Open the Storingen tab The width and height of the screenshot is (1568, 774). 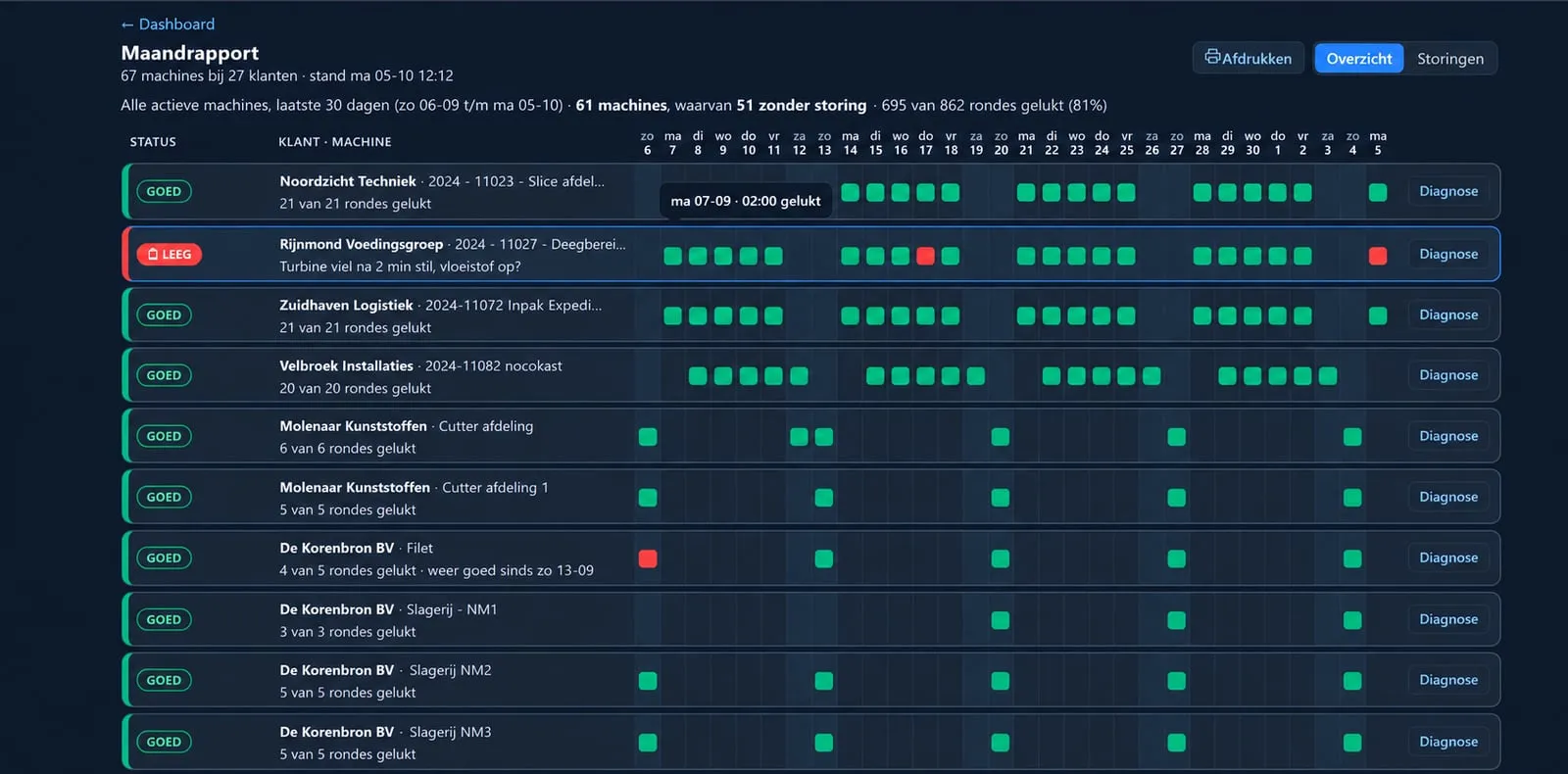coord(1450,59)
